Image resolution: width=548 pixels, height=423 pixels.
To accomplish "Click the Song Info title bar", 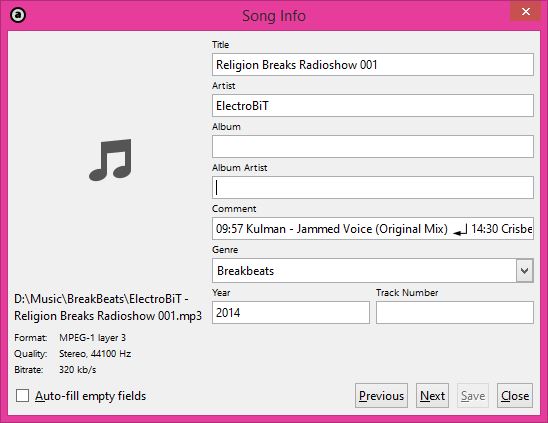I will 274,16.
